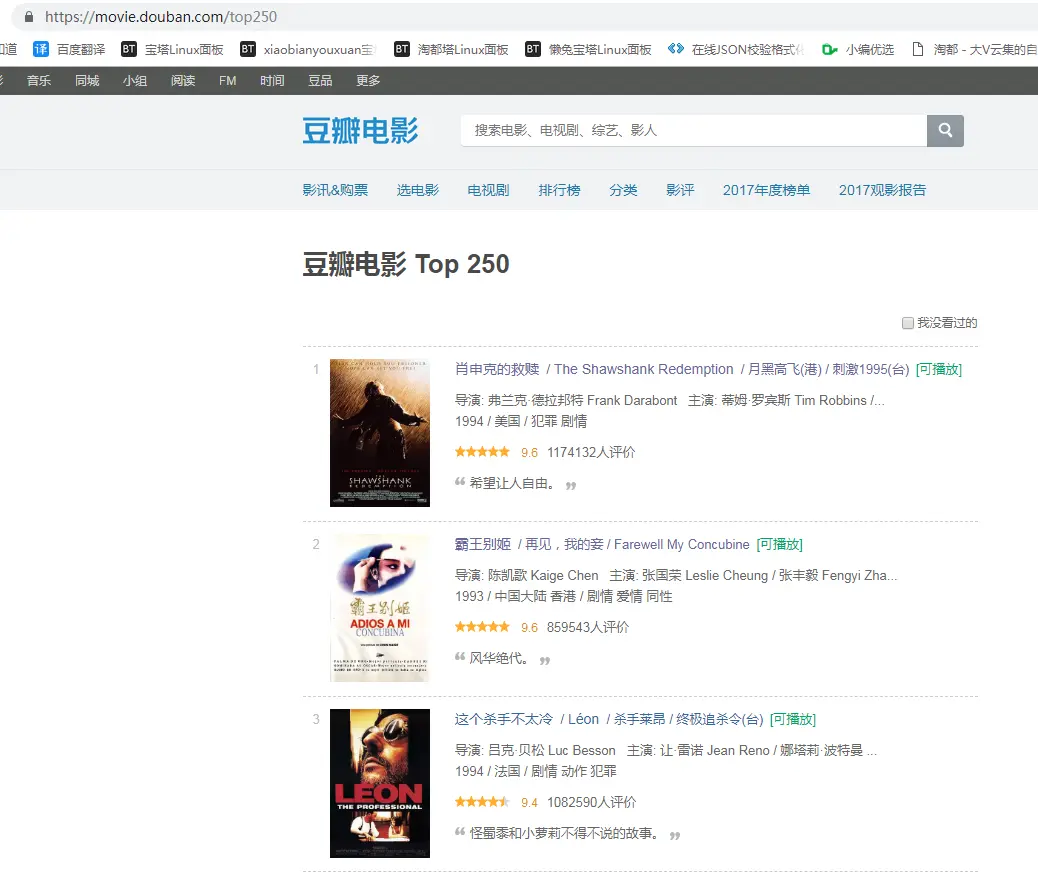Viewport: 1038px width, 872px height.
Task: Click the 怪蜀黍和小萝莉 quote text
Action: click(564, 833)
